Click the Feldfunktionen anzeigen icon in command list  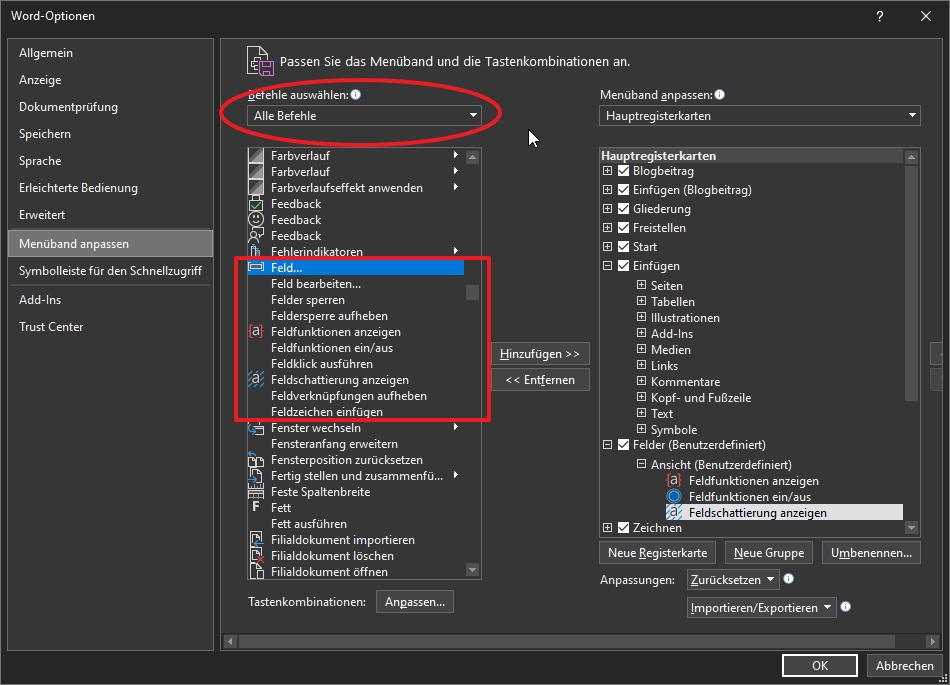coord(256,331)
